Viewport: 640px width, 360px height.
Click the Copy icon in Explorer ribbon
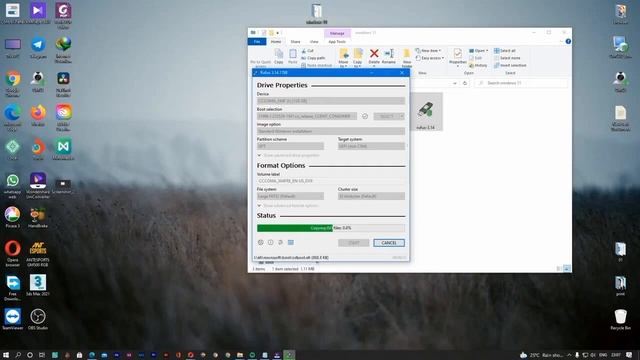coord(279,56)
